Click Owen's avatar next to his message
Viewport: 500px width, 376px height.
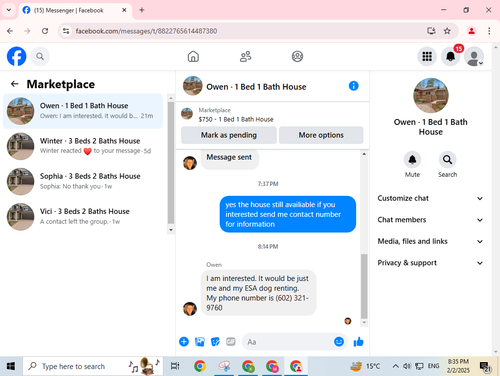tap(190, 309)
